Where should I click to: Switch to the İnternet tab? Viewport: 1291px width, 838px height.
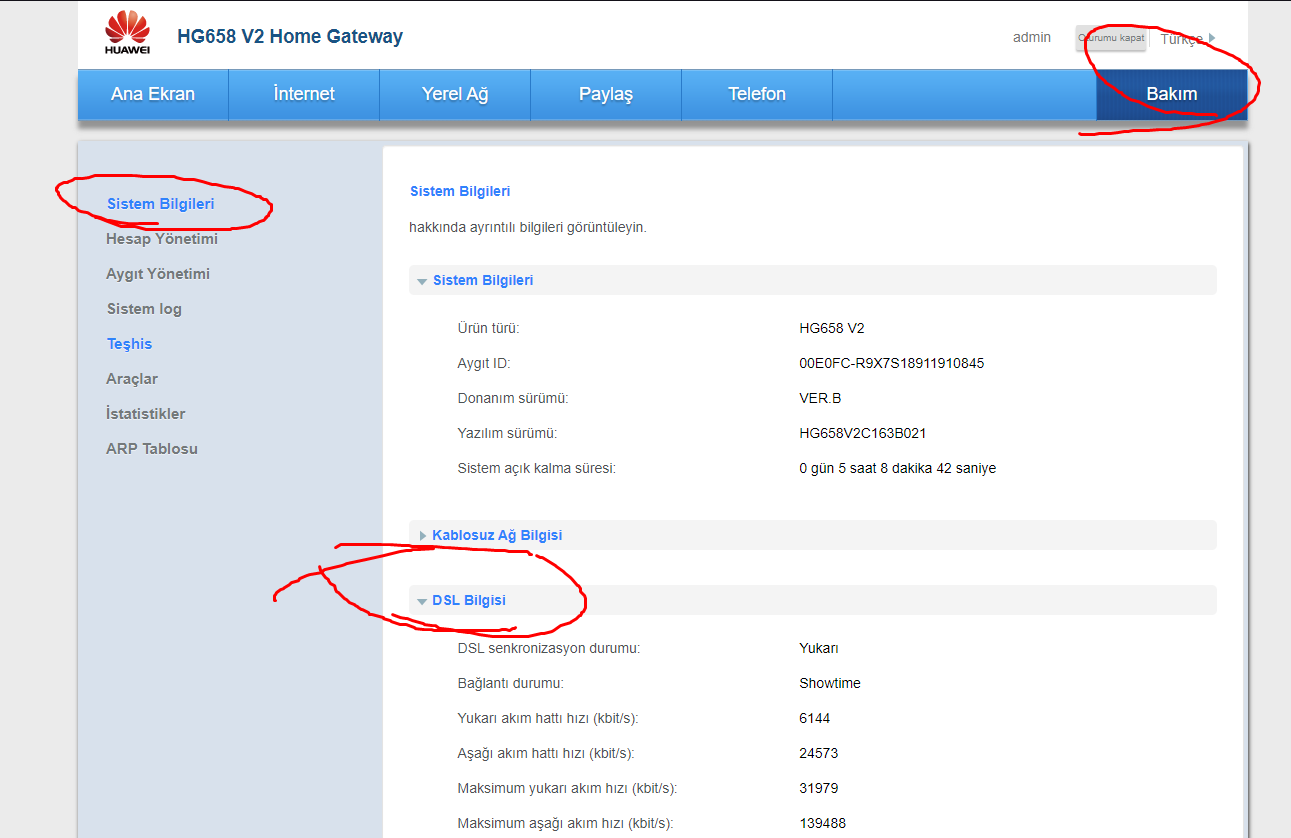click(304, 94)
